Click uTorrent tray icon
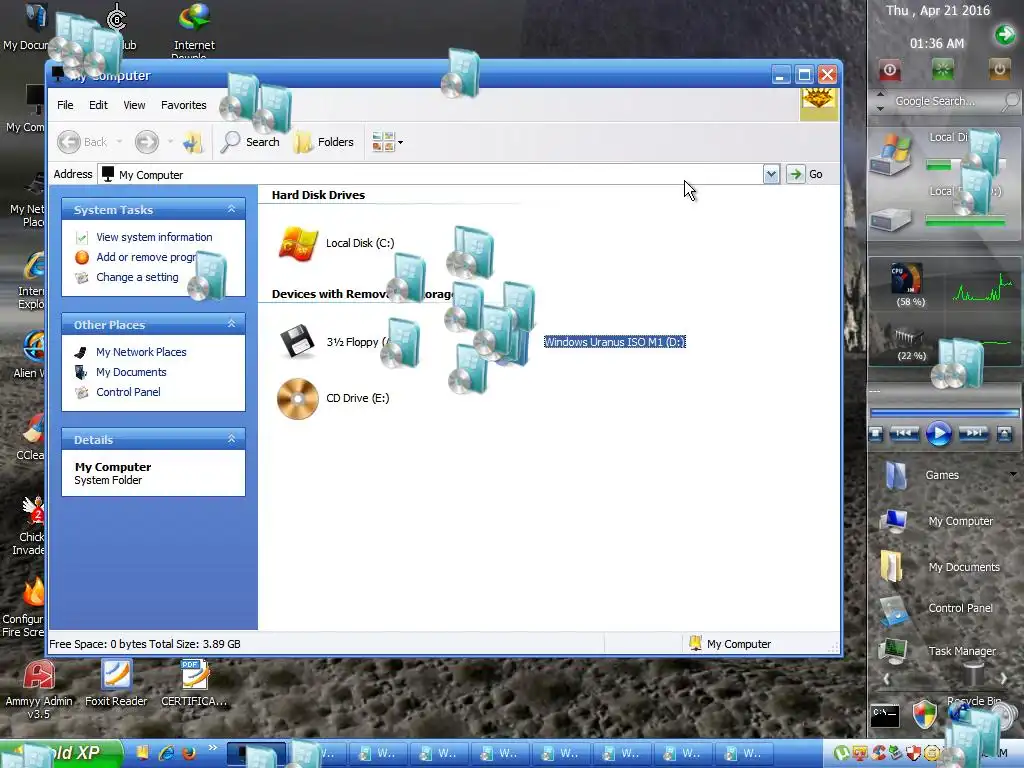This screenshot has width=1024, height=768. 842,754
